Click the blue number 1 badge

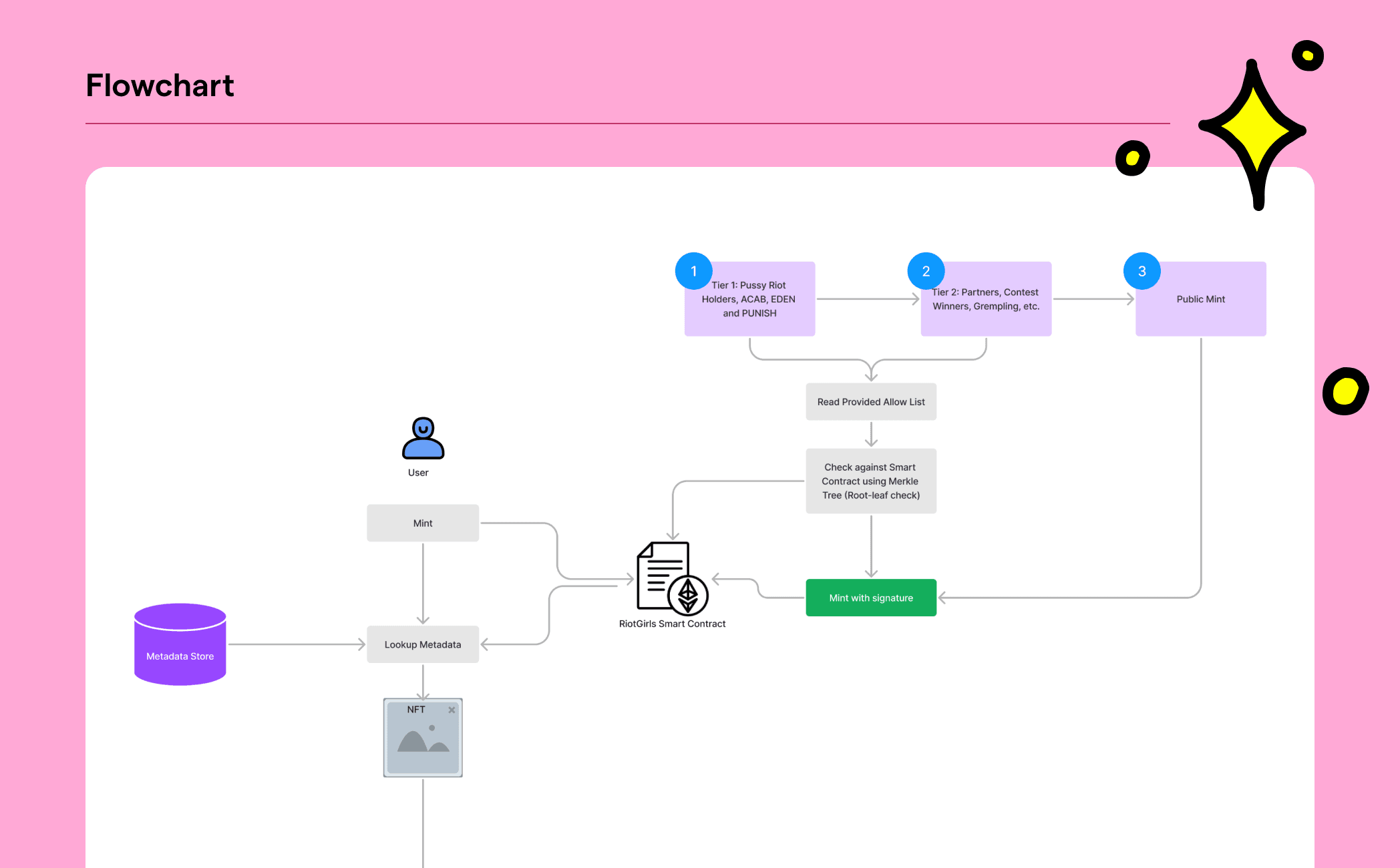pos(693,271)
